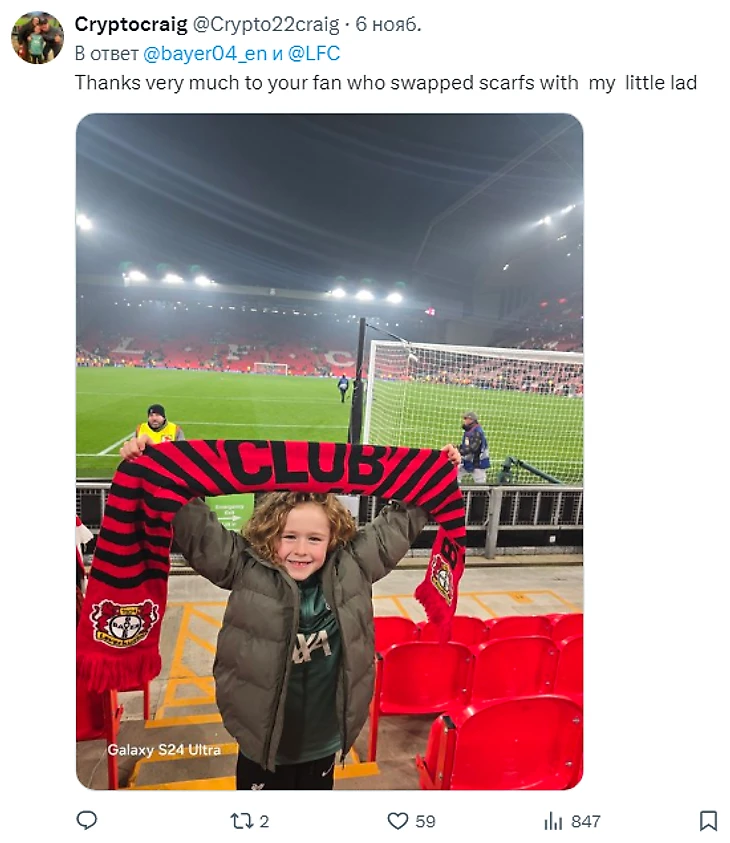Click the like count 59
Image resolution: width=730 pixels, height=843 pixels.
[425, 821]
